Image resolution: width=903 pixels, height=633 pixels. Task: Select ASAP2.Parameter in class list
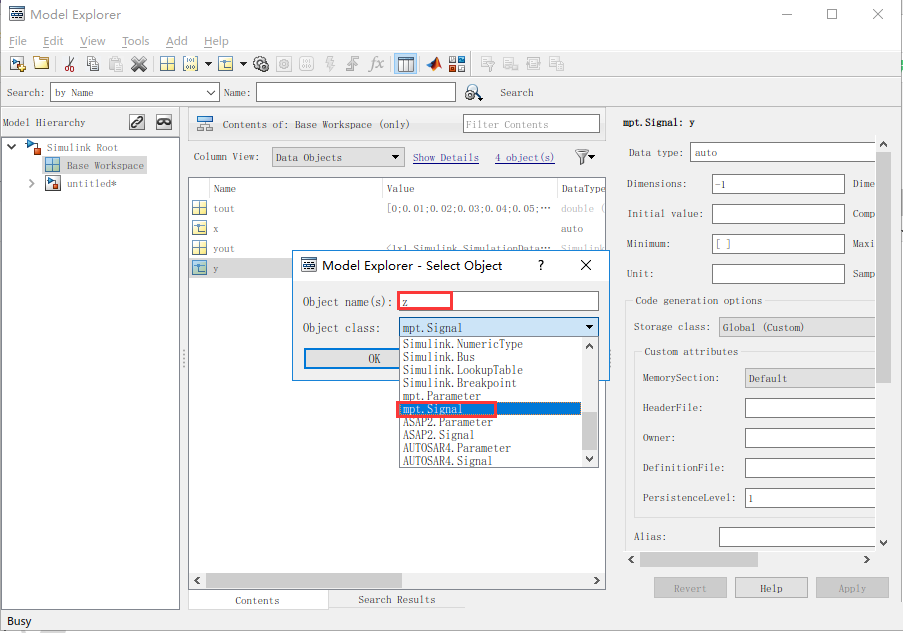point(491,422)
